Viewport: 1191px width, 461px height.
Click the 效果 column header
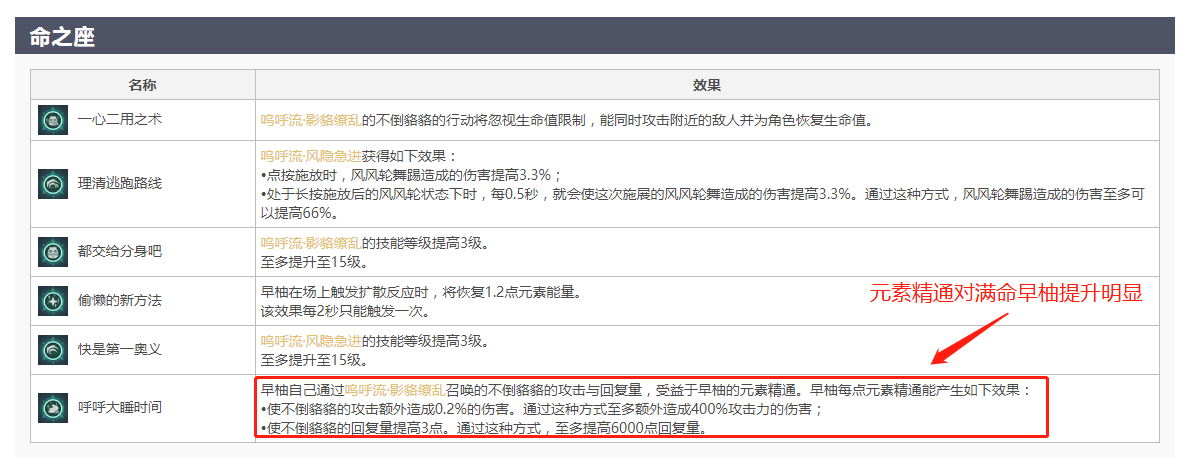[x=706, y=85]
